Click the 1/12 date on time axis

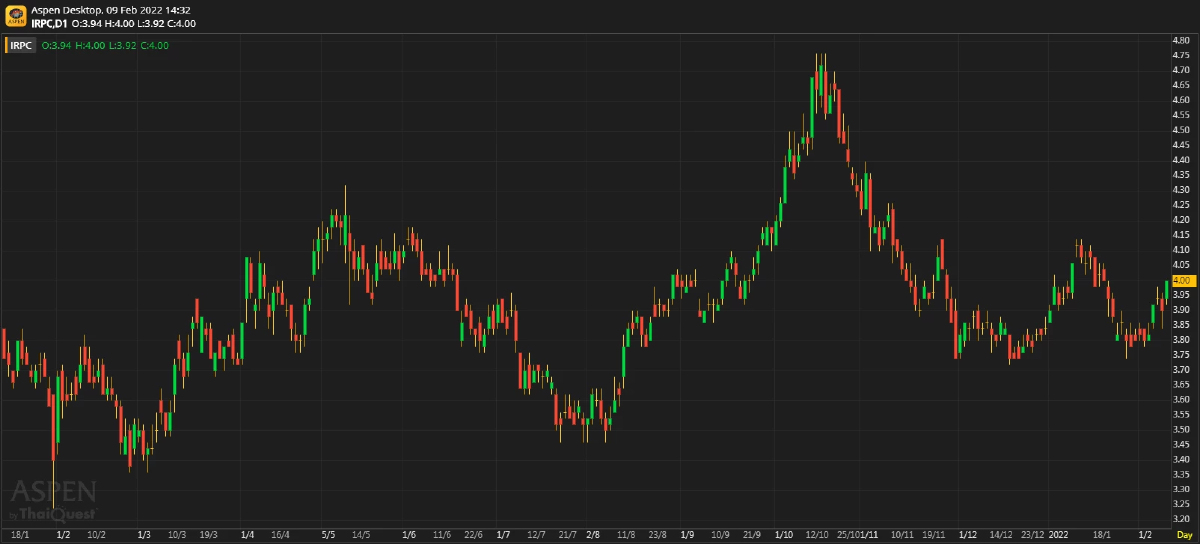point(967,535)
